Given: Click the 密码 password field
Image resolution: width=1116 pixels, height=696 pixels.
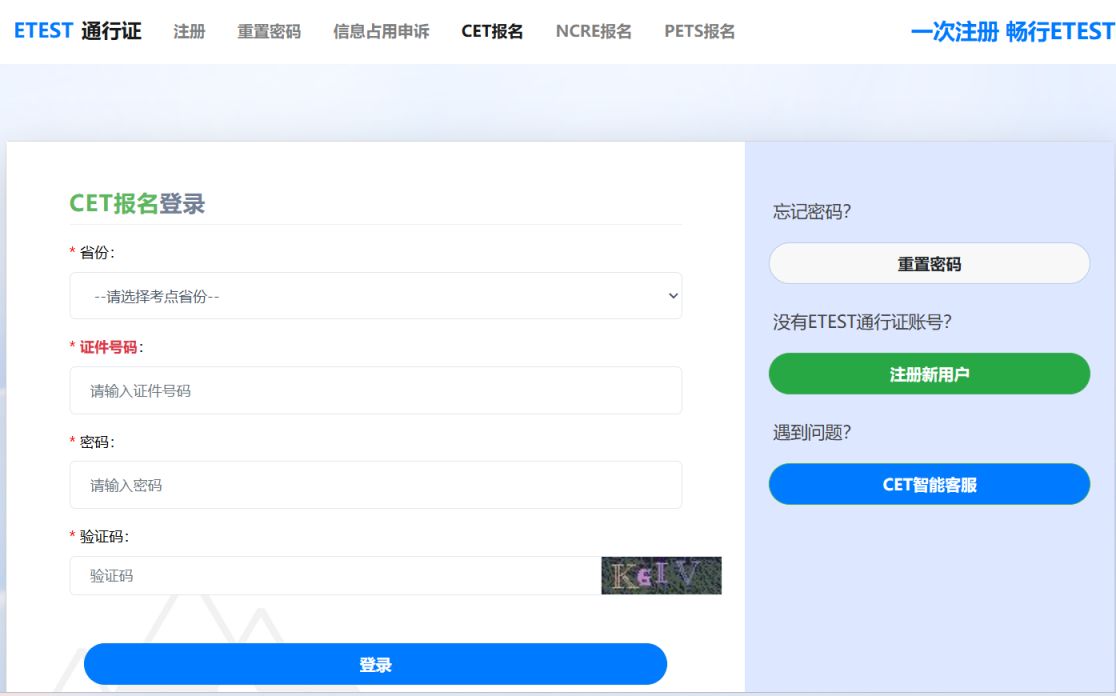Looking at the screenshot, I should pyautogui.click(x=375, y=484).
